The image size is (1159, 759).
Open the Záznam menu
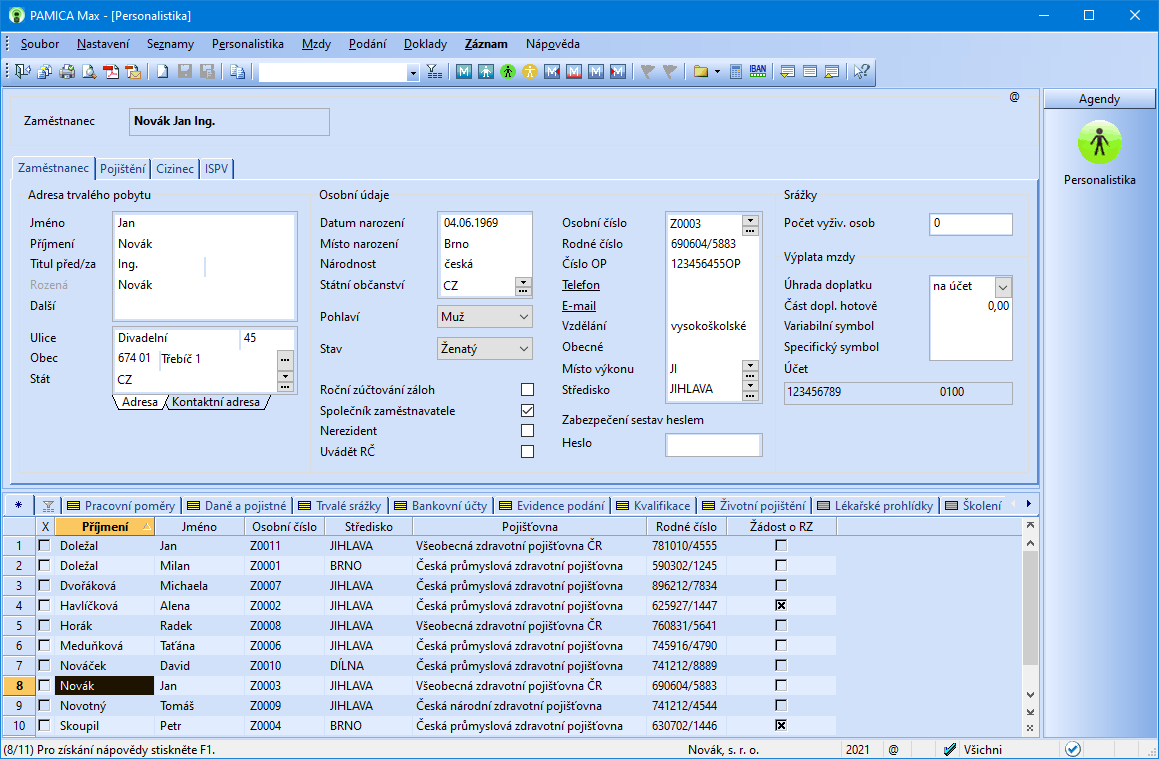486,44
